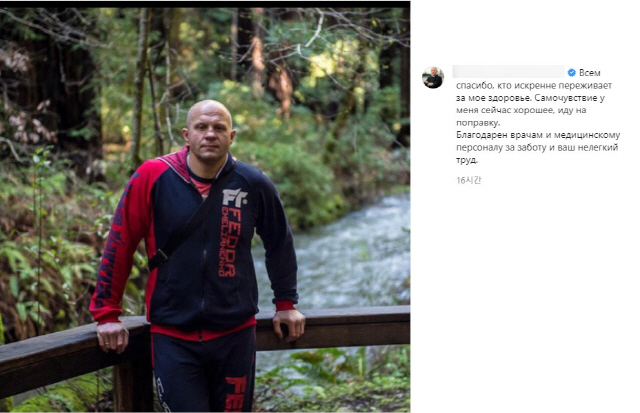Click the red FEDOR lettering on the jacket
The height and width of the screenshot is (413, 640).
pos(230,242)
